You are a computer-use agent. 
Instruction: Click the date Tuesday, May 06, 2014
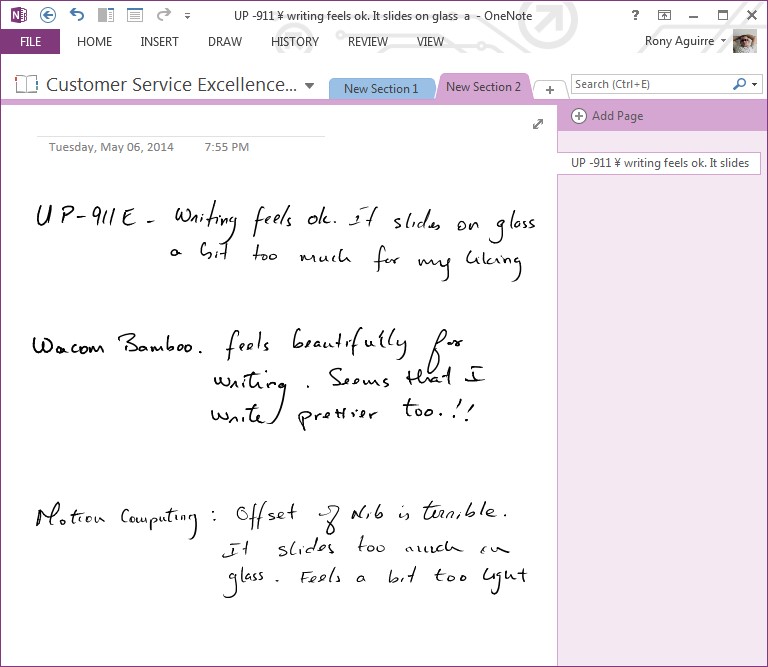pos(111,147)
